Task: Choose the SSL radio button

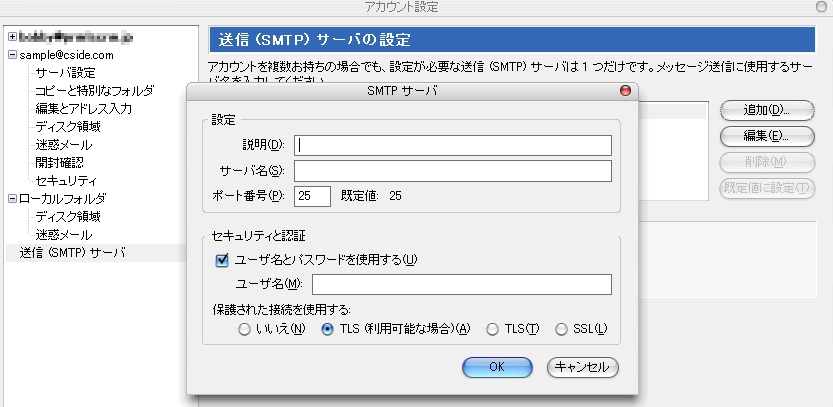Action: click(561, 329)
